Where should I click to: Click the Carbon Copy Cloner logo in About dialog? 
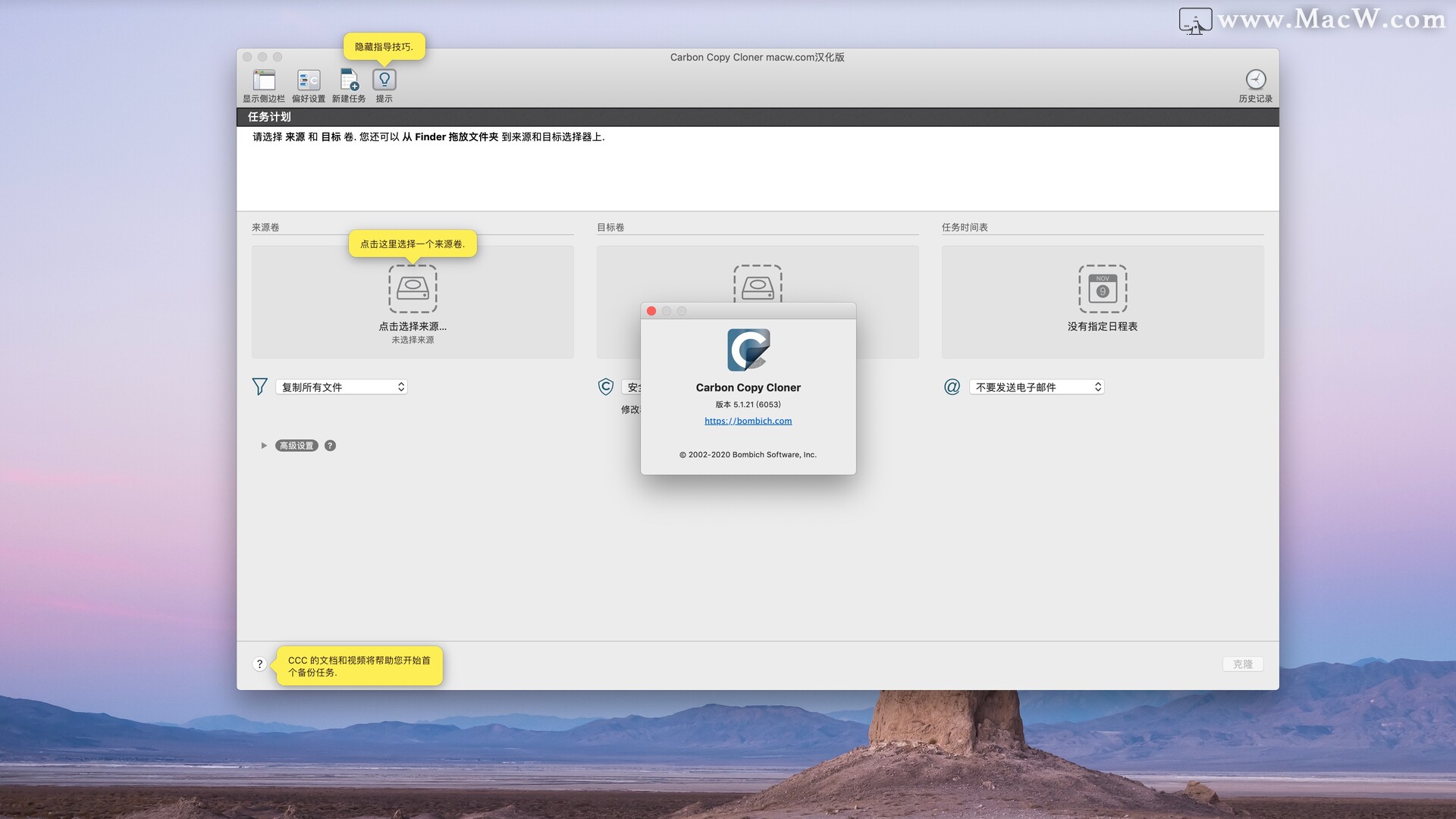748,350
